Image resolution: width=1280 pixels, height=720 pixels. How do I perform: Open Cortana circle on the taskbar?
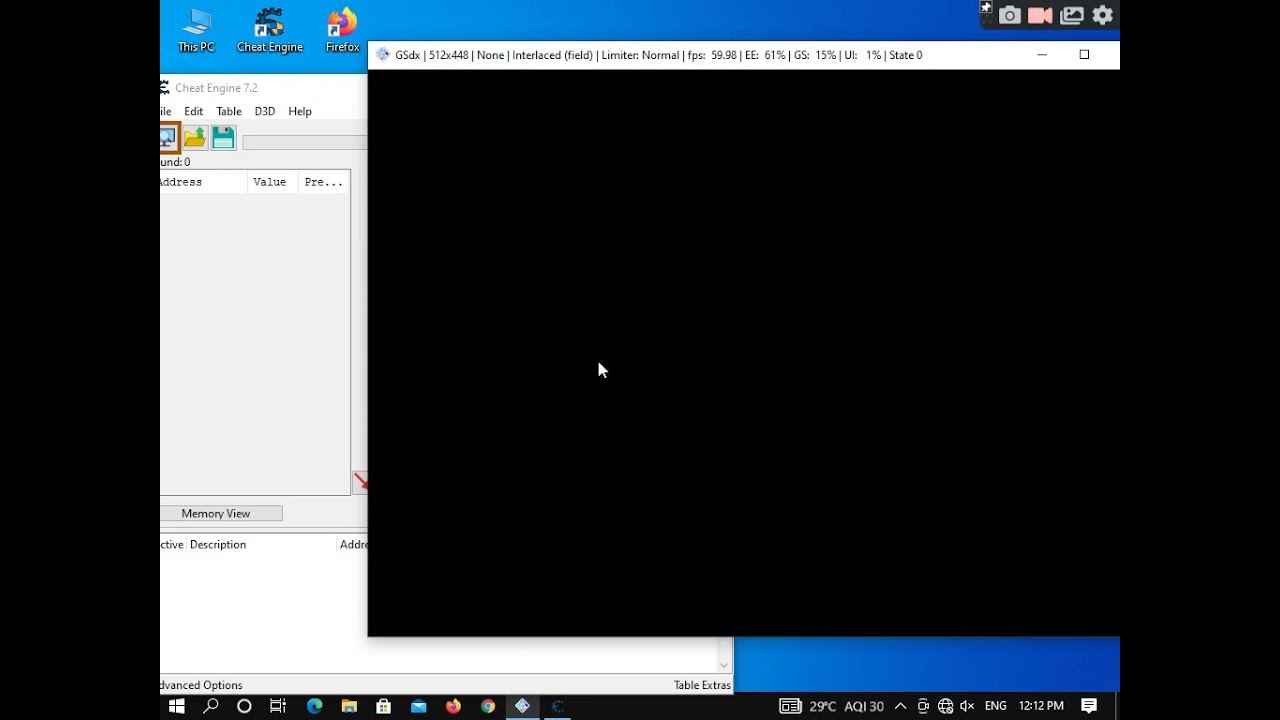click(244, 706)
